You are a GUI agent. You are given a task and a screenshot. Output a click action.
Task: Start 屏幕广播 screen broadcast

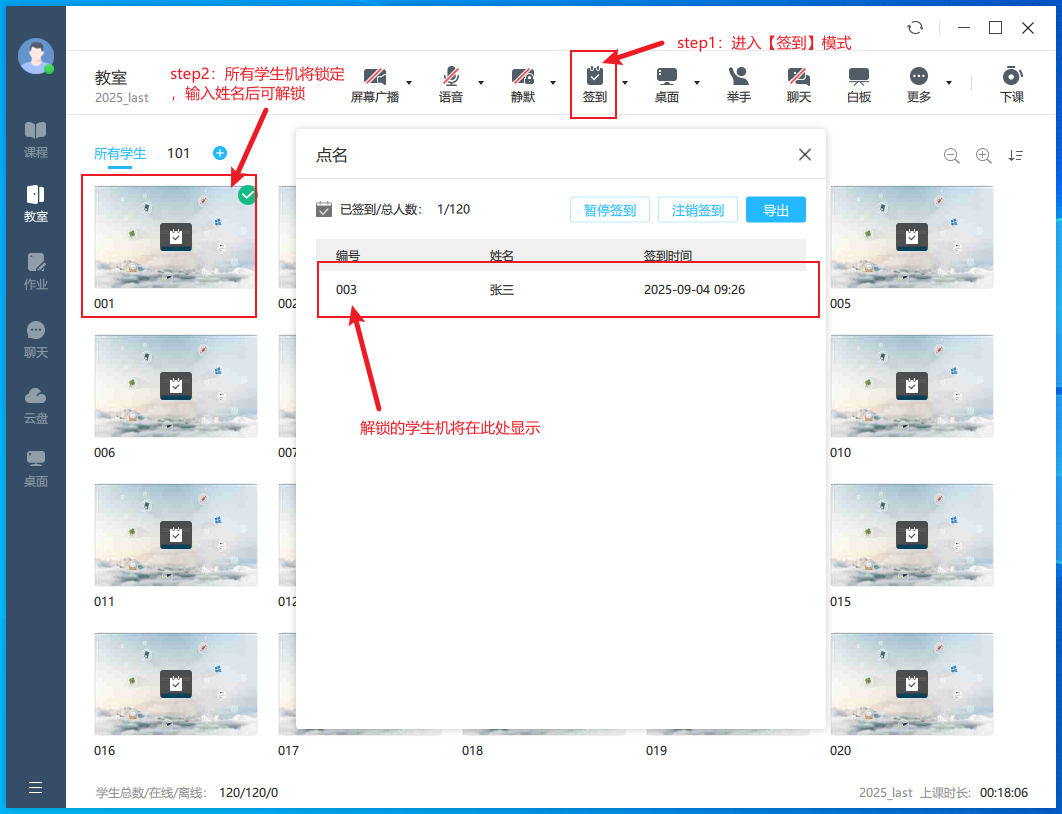pyautogui.click(x=375, y=83)
